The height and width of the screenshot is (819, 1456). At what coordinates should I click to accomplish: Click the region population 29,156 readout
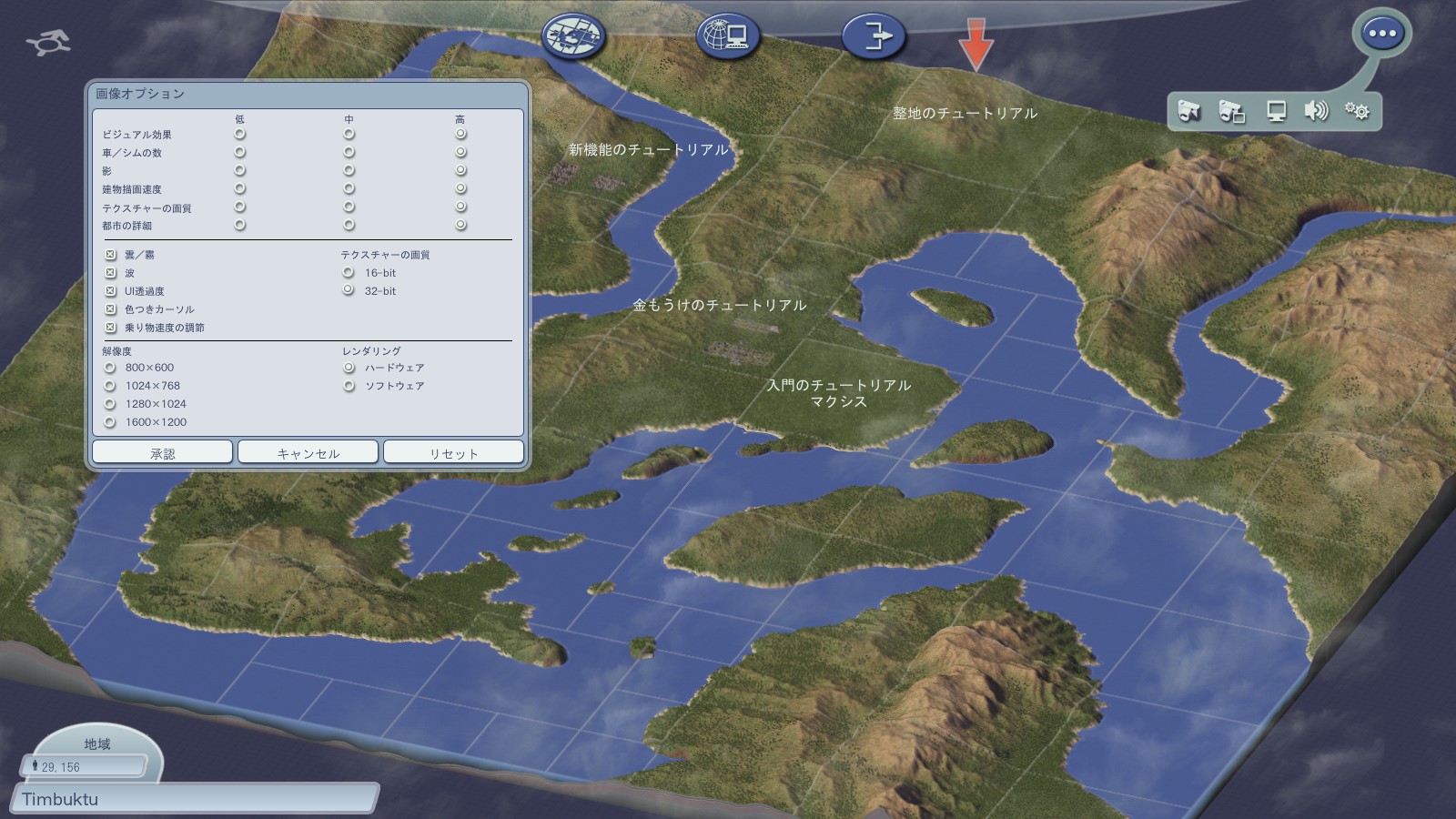(84, 766)
